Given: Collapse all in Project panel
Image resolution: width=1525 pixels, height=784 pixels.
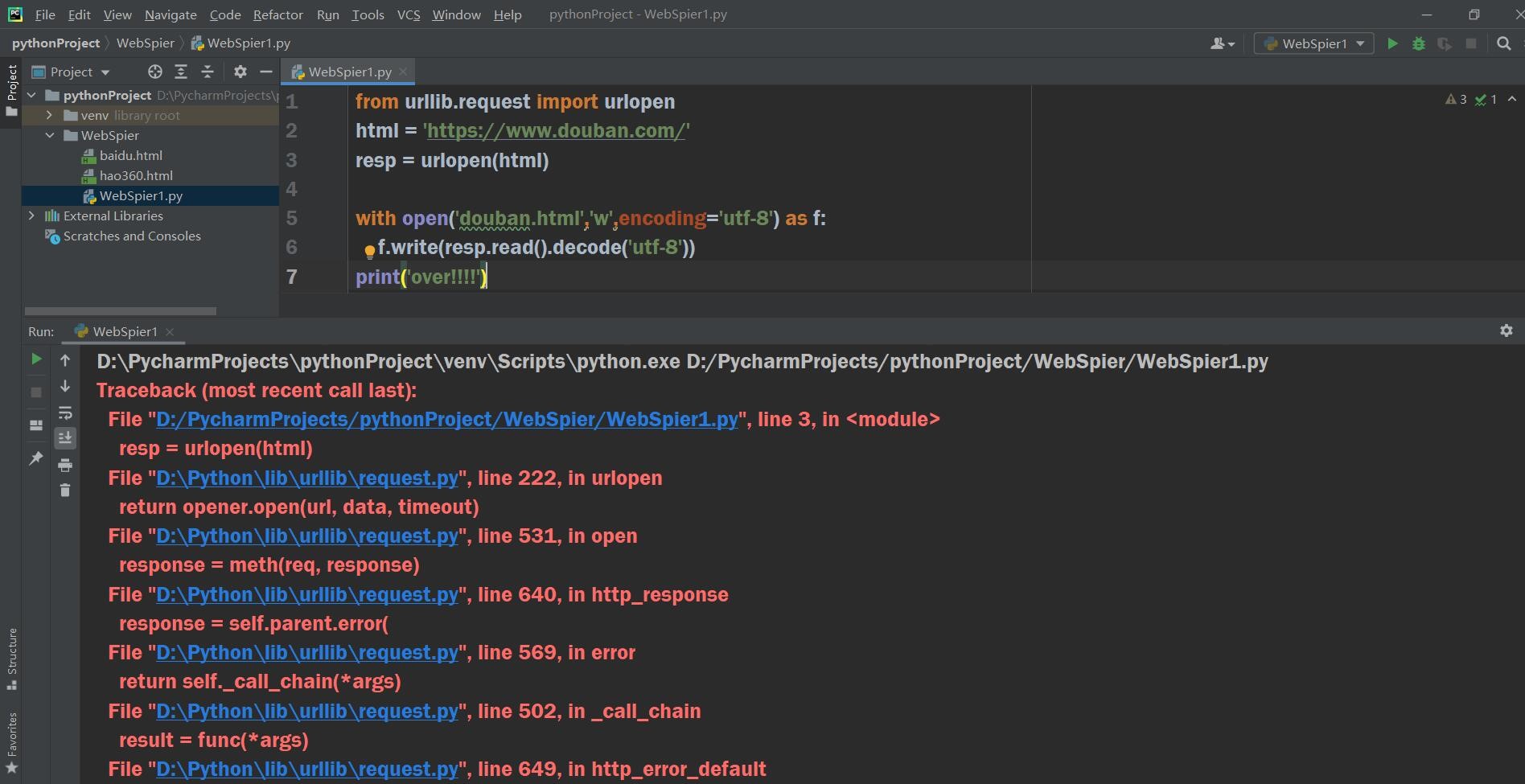Looking at the screenshot, I should click(208, 72).
